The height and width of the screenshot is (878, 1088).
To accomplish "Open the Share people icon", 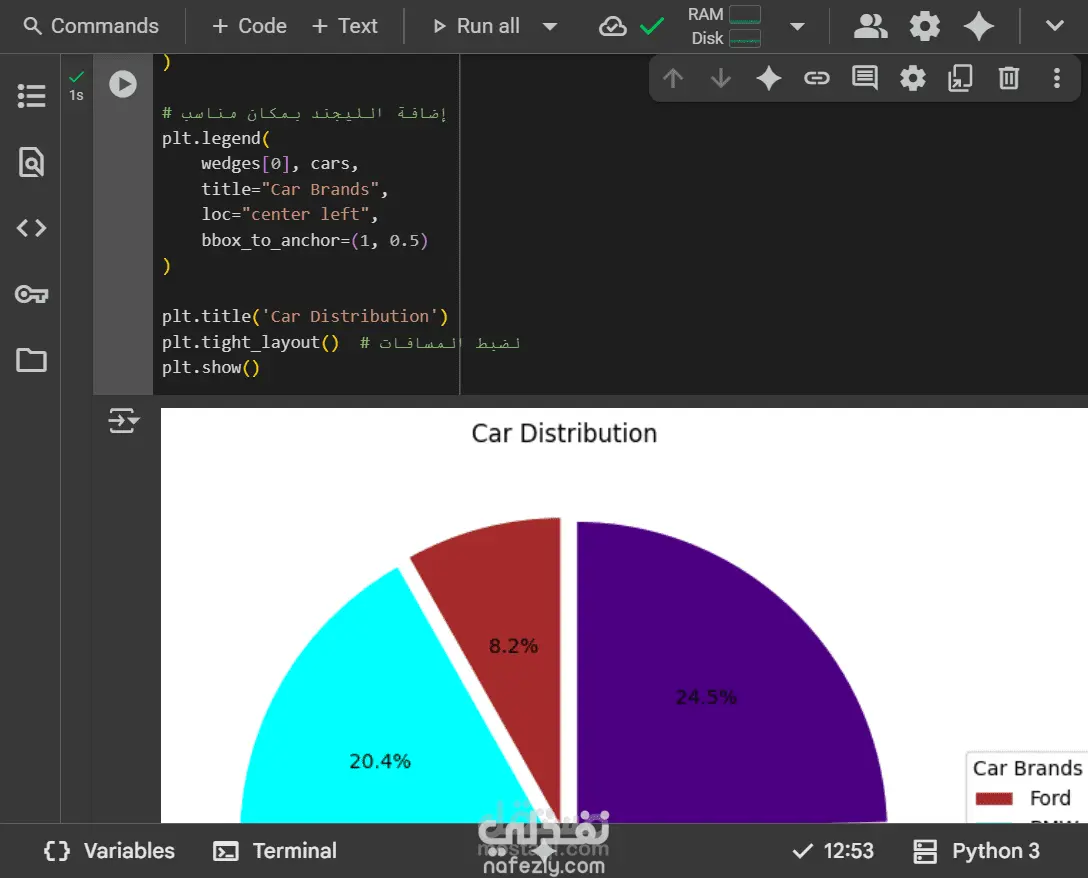I will (870, 26).
